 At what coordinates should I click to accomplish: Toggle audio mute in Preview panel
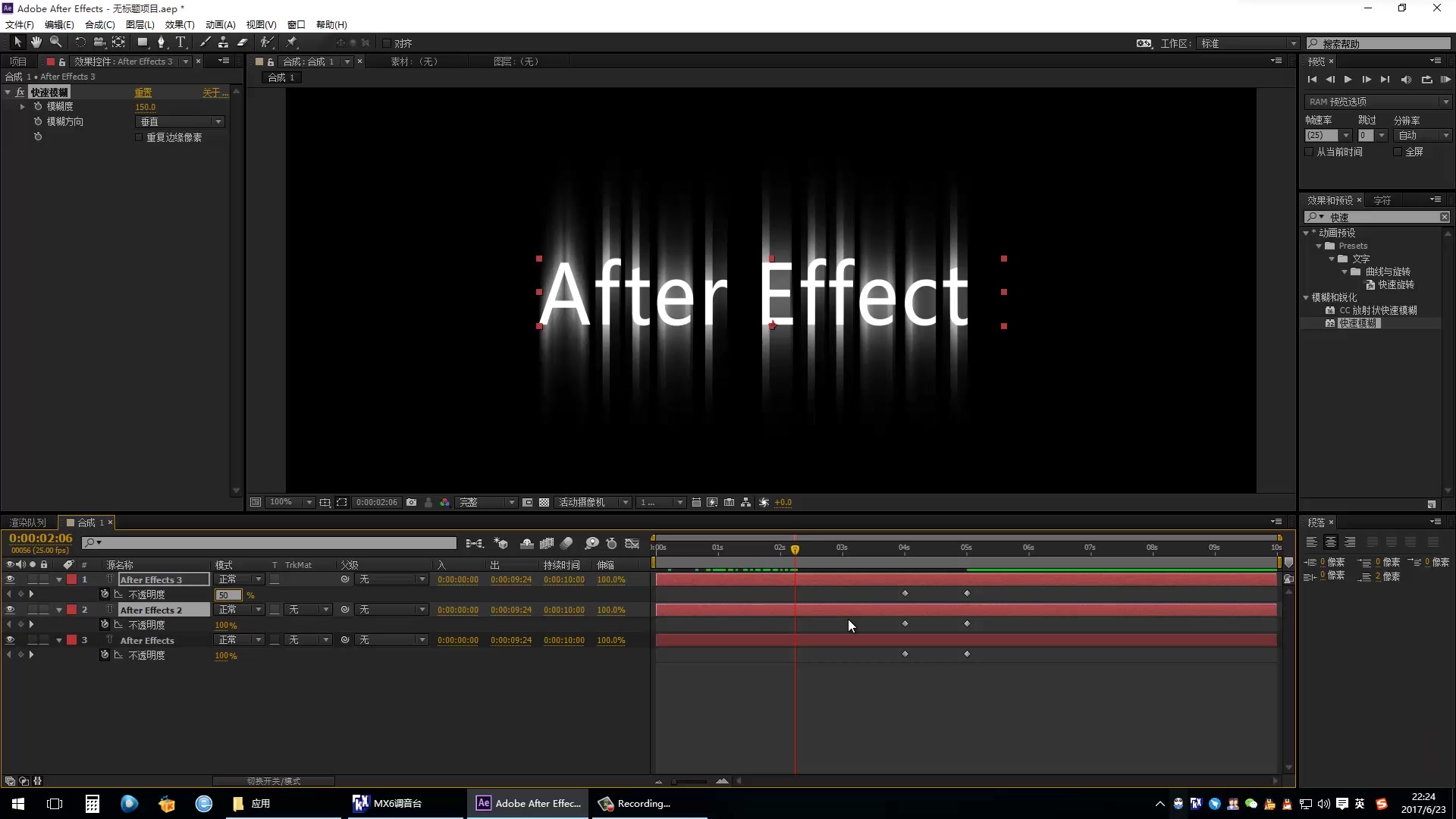pyautogui.click(x=1406, y=80)
